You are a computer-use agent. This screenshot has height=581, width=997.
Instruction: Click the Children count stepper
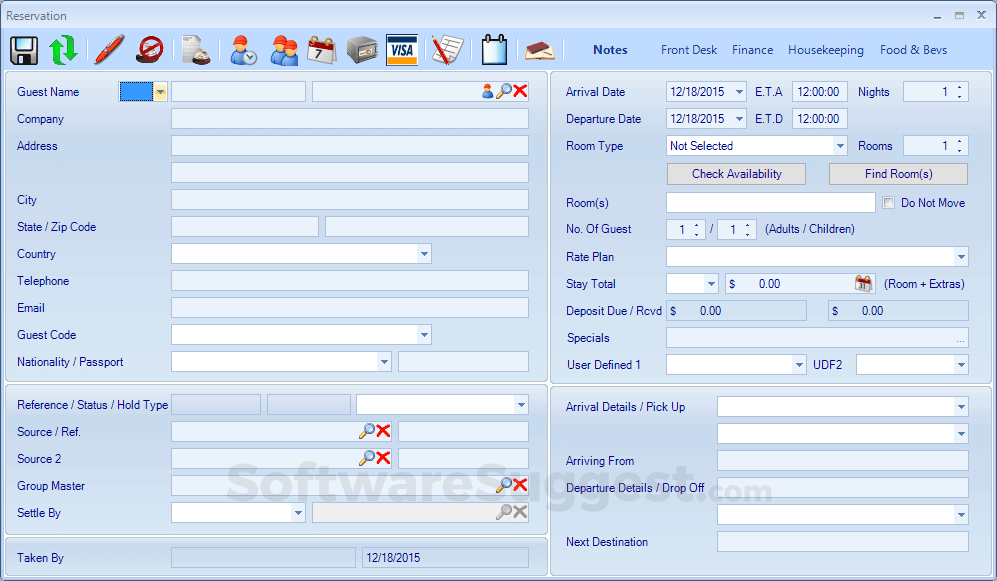point(748,229)
